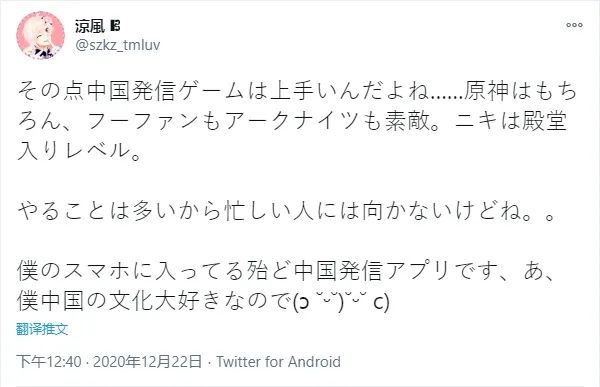This screenshot has width=600, height=387.
Task: Open the 涼風 display name profile
Action: point(90,26)
